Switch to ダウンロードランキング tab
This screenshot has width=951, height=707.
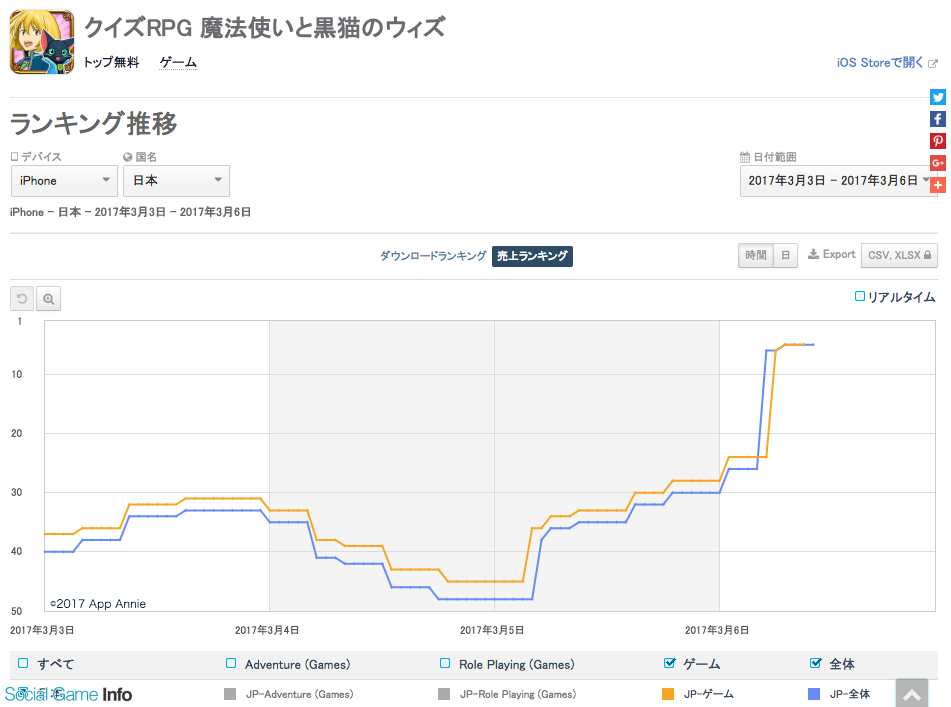tap(433, 256)
